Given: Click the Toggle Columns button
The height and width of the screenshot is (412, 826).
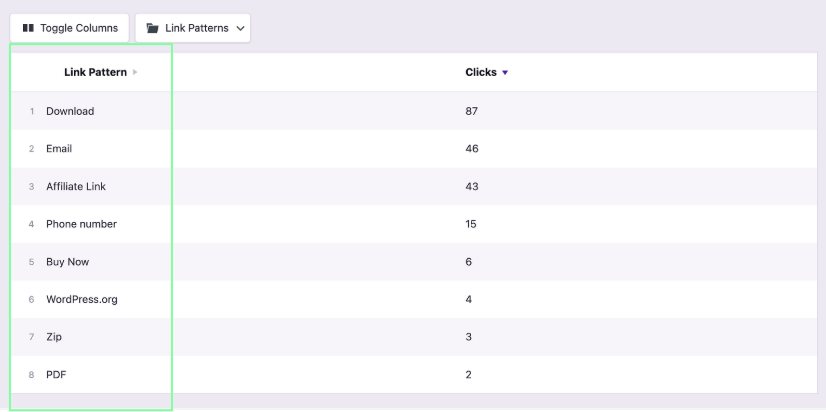Looking at the screenshot, I should click(69, 28).
